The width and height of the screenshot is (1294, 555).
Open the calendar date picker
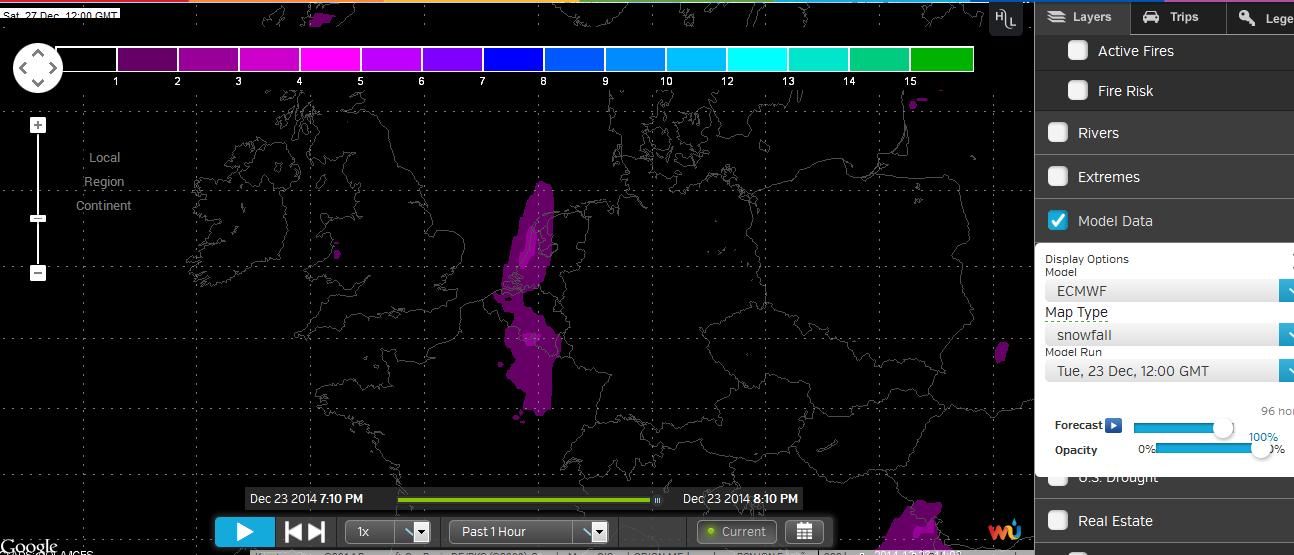pyautogui.click(x=804, y=531)
